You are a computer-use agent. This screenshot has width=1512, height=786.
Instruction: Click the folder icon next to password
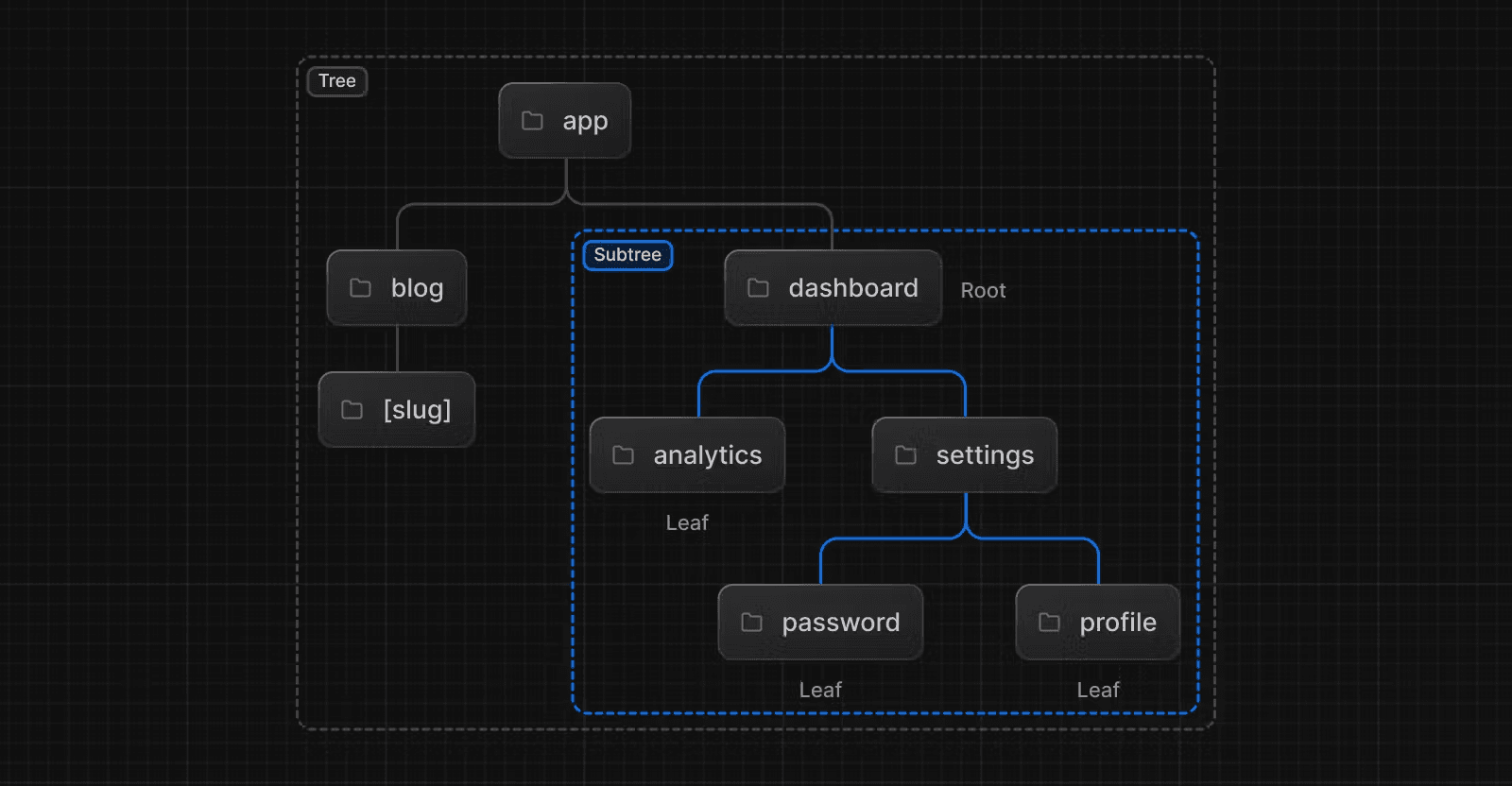click(751, 623)
